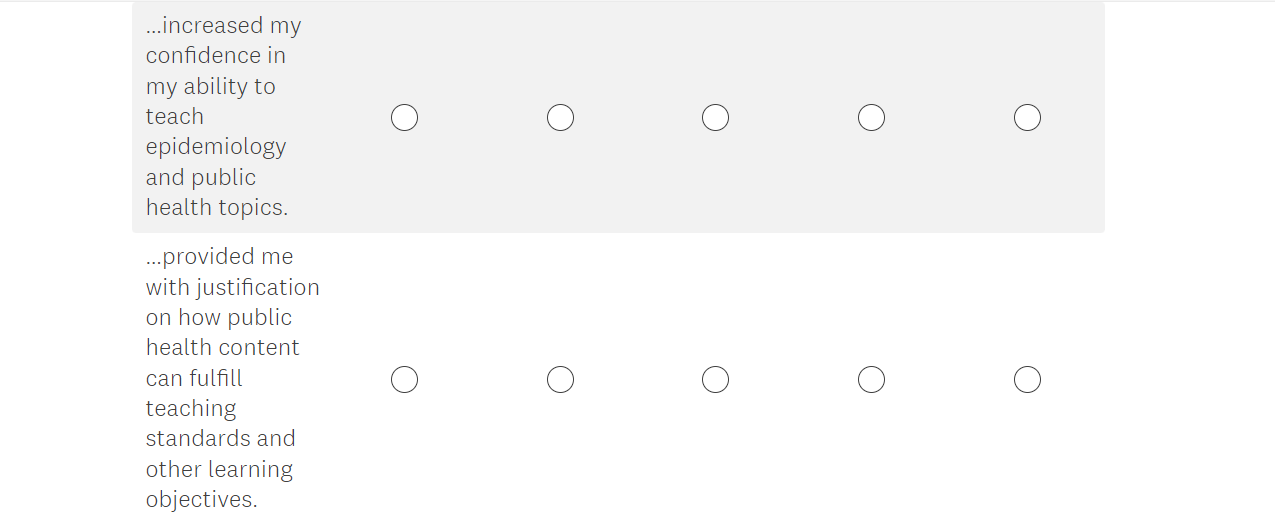This screenshot has height=514, width=1275.
Task: Click "standards and other learning objectives" text
Action: (220, 469)
